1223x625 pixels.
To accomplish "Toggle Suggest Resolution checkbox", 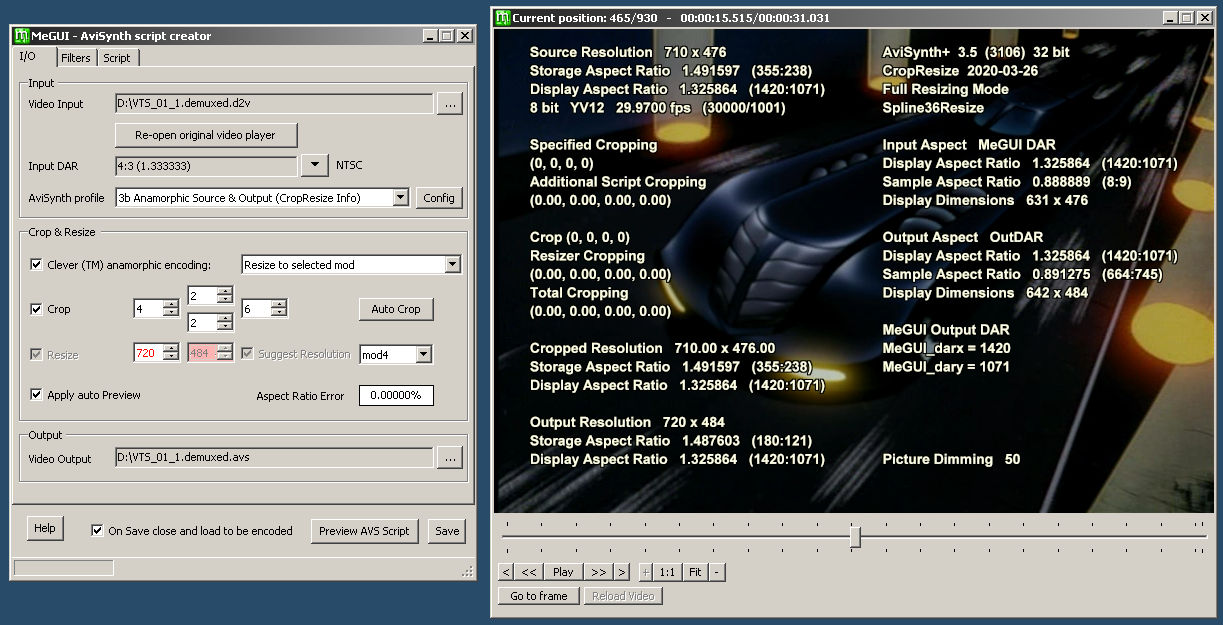I will point(248,354).
